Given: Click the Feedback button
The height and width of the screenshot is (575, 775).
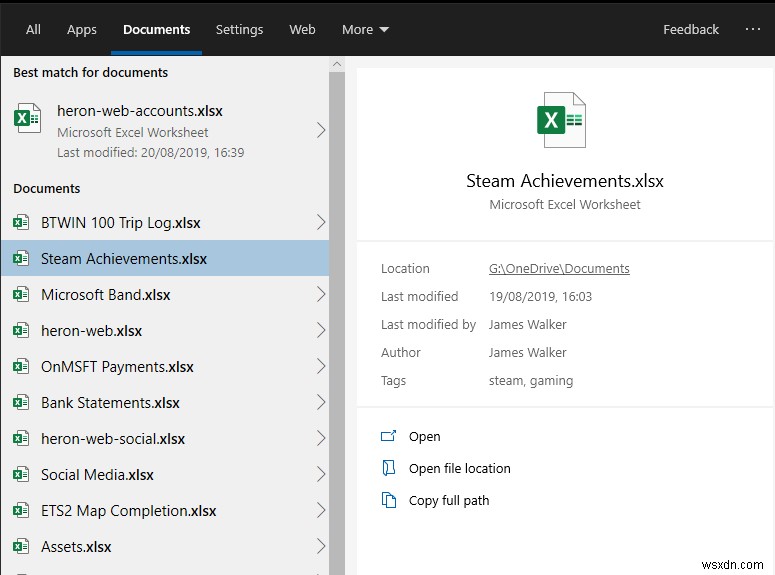Looking at the screenshot, I should click(690, 29).
